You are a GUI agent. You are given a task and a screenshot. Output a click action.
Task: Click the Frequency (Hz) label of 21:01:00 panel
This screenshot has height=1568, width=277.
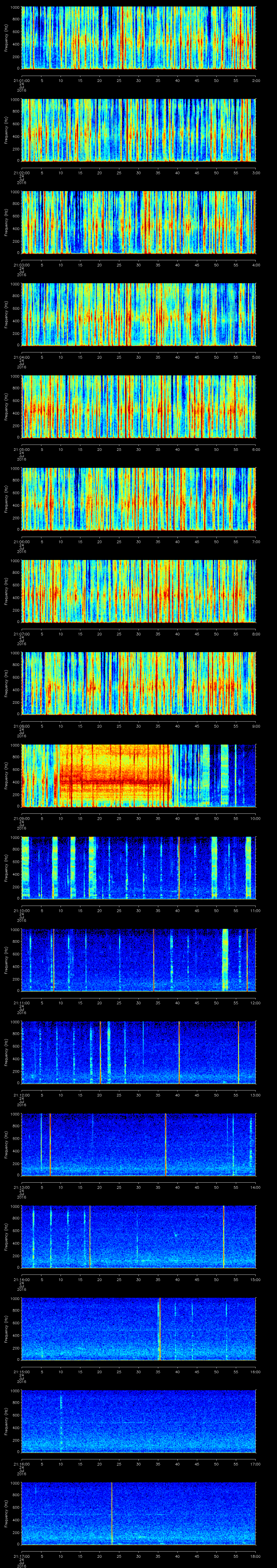tap(6, 38)
